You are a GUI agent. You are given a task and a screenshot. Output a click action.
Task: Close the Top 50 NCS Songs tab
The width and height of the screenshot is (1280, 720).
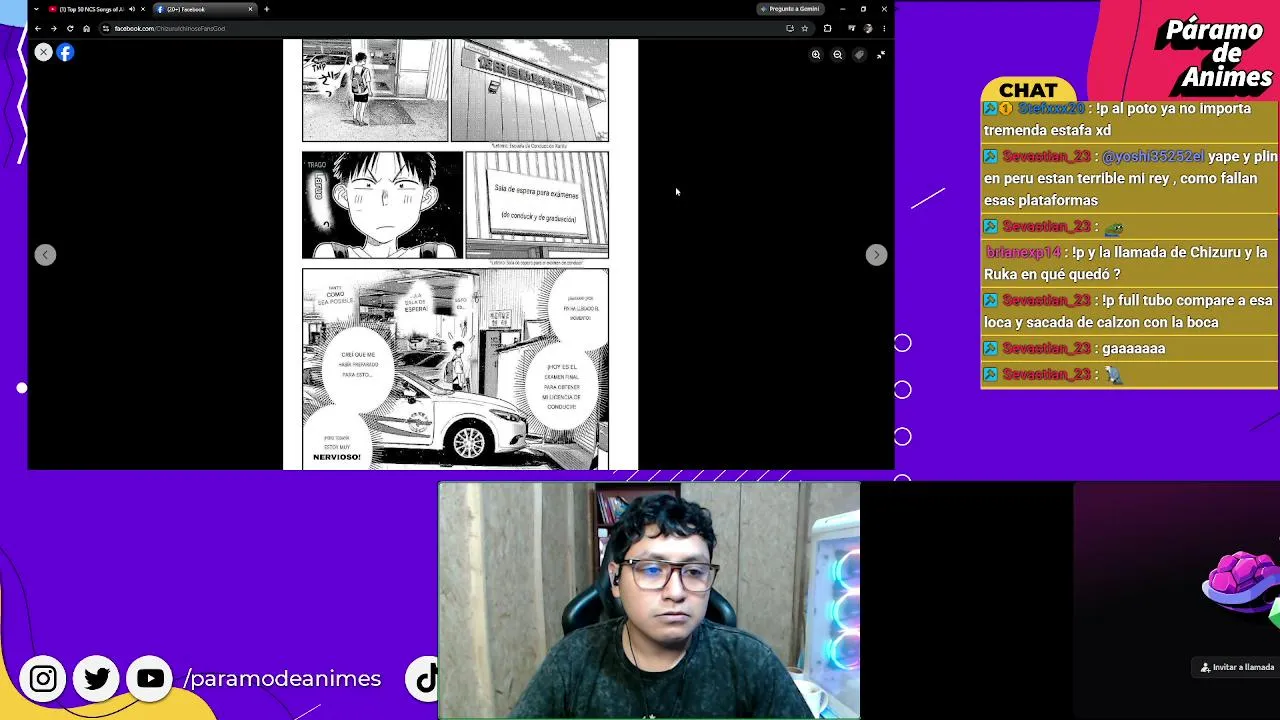coord(142,9)
